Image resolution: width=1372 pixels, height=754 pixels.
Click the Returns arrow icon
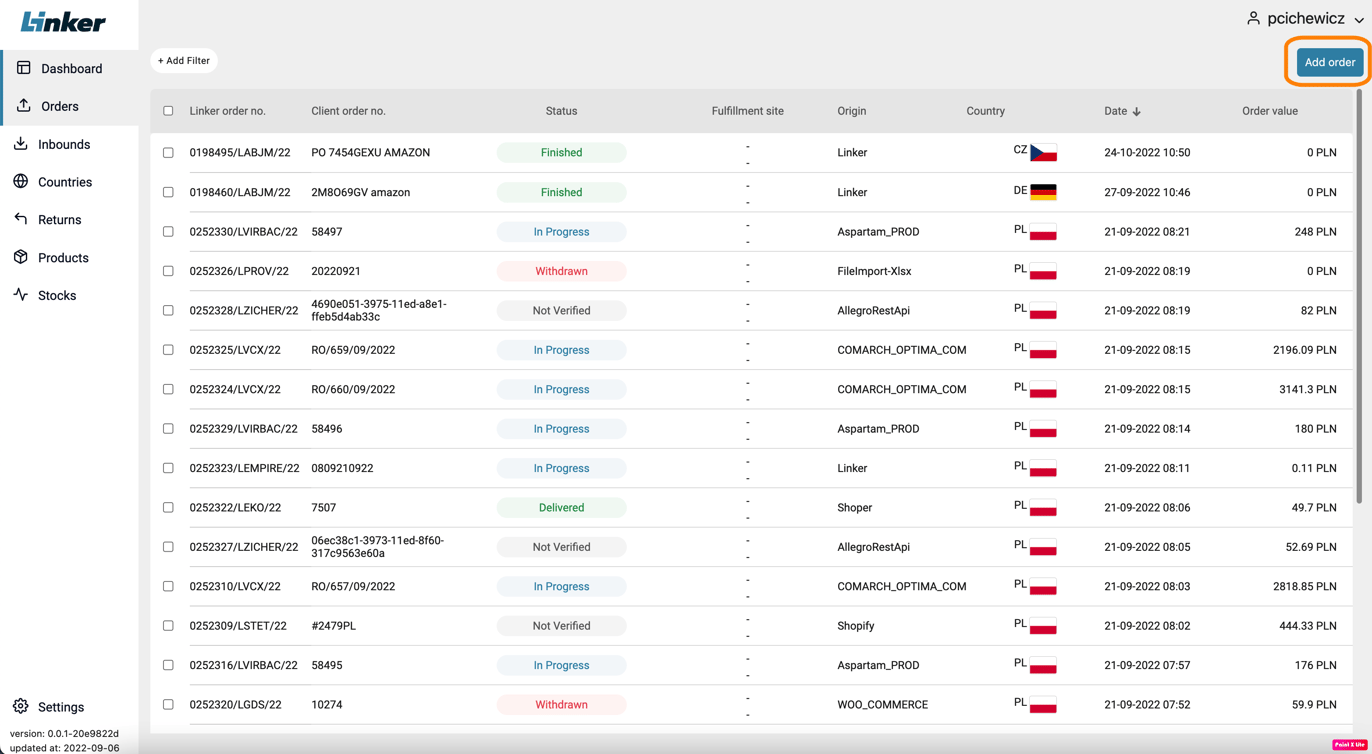coord(21,219)
